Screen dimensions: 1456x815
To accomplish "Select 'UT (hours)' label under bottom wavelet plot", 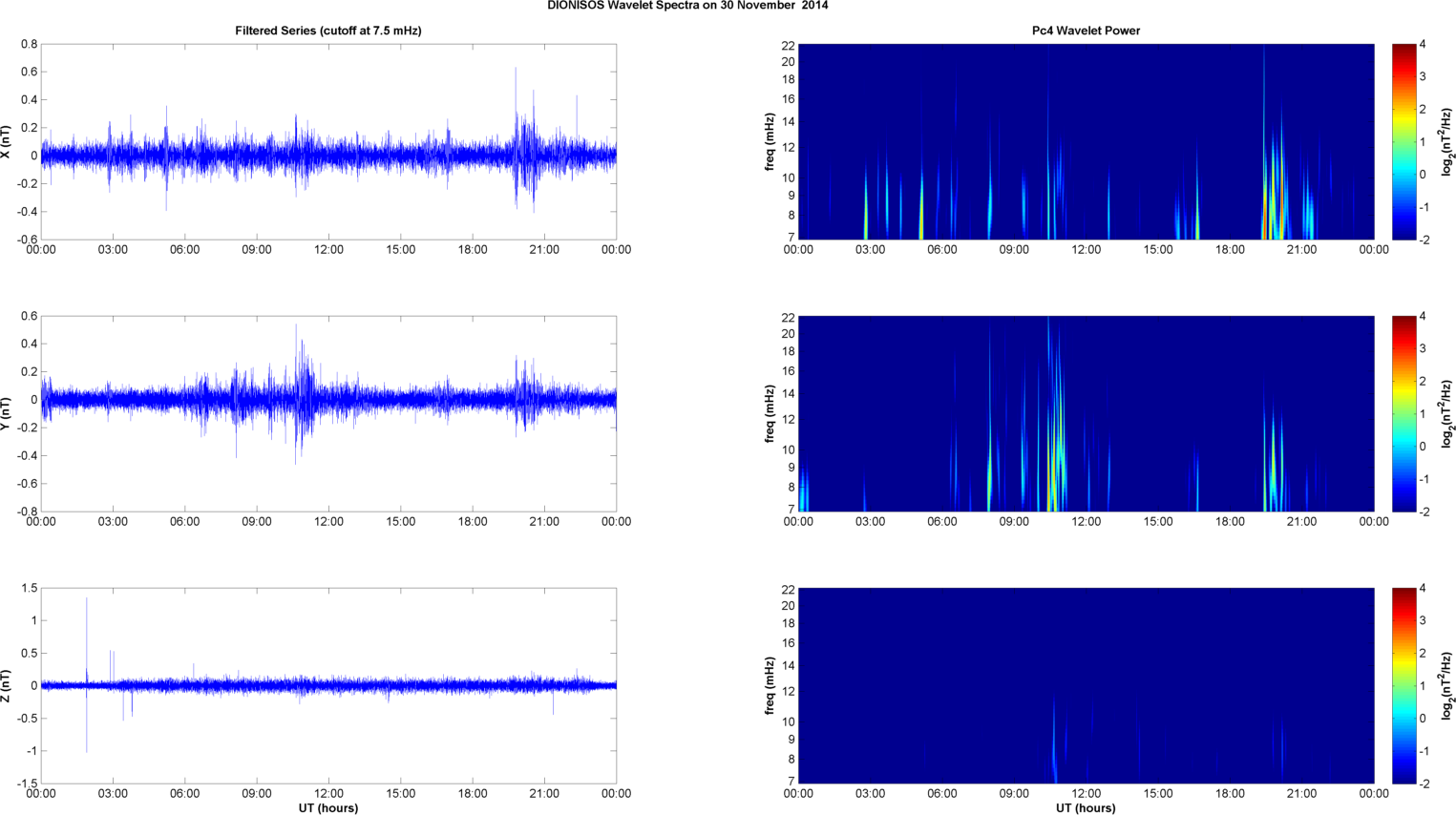I will click(x=1086, y=807).
